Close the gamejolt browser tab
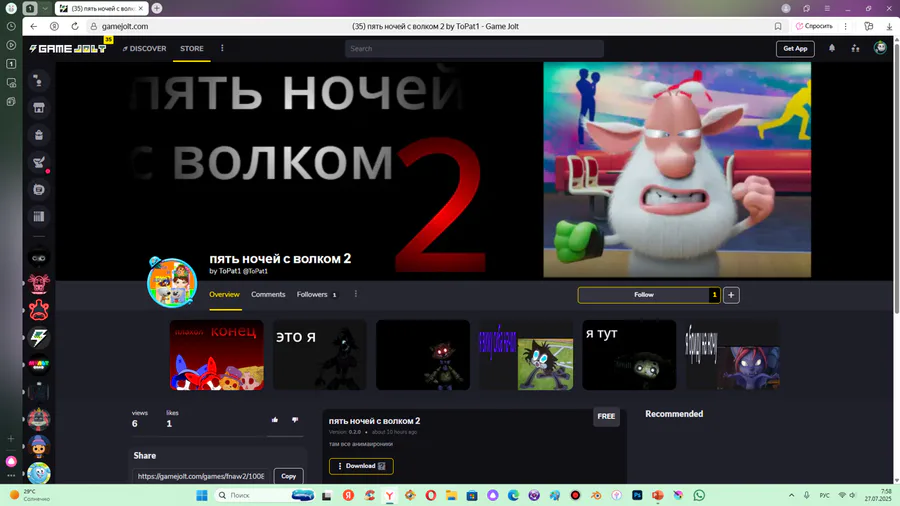 [x=141, y=9]
